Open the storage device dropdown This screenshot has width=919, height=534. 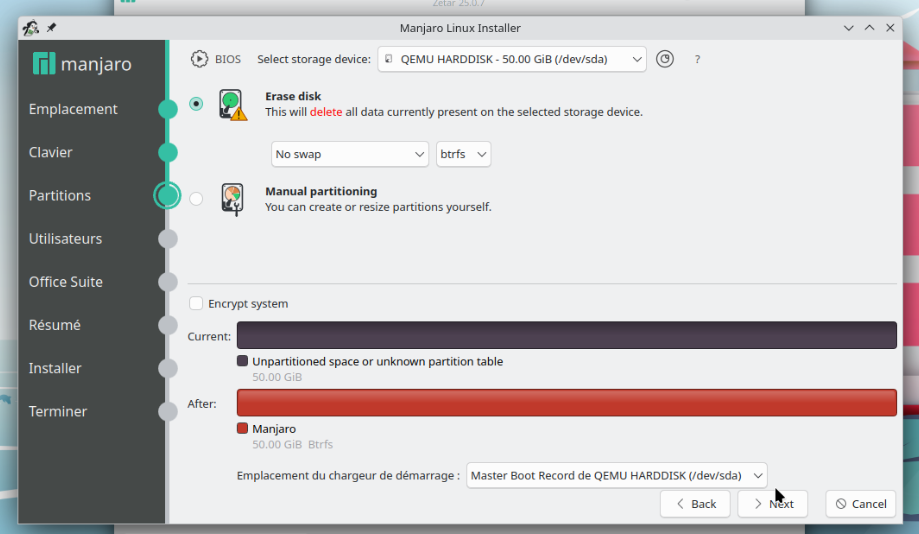[512, 59]
